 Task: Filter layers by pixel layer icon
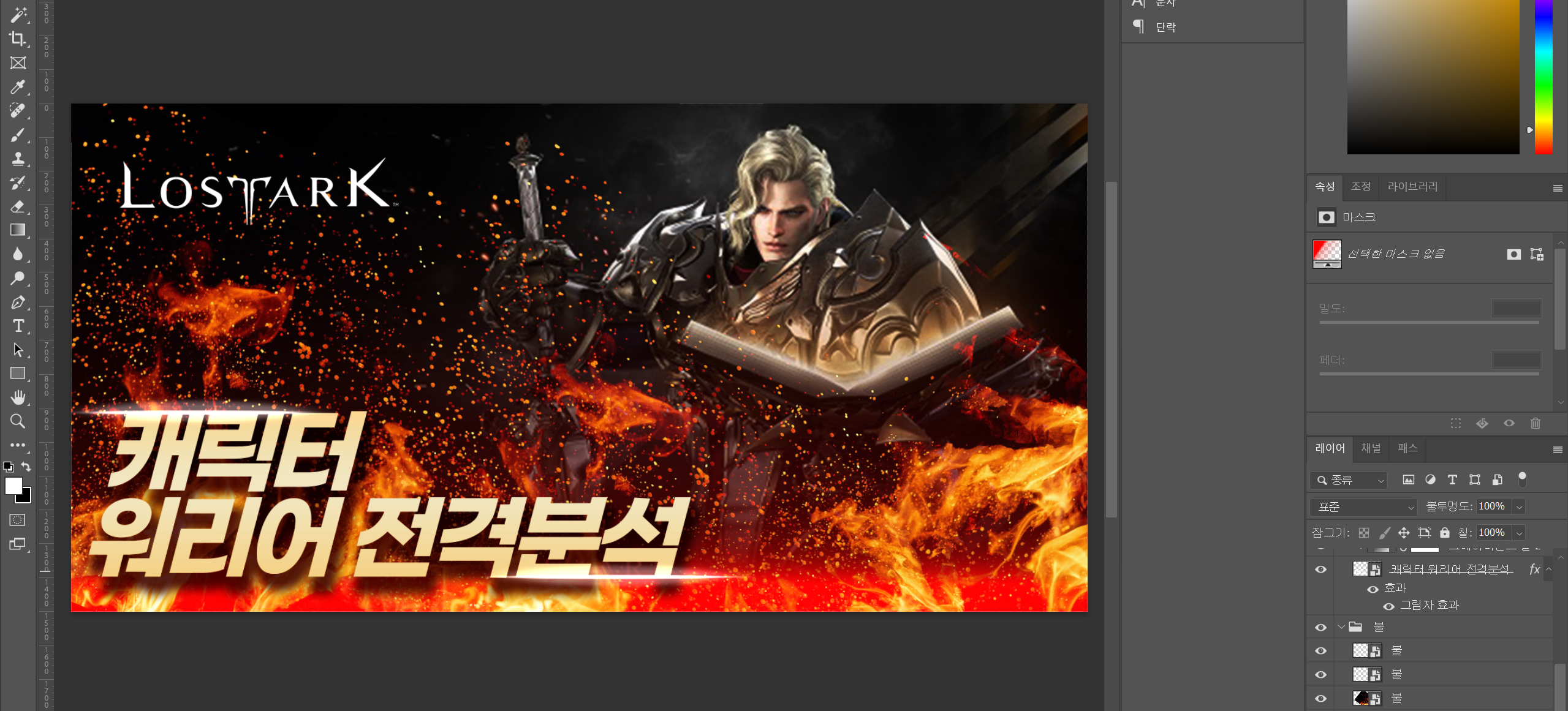tap(1409, 480)
